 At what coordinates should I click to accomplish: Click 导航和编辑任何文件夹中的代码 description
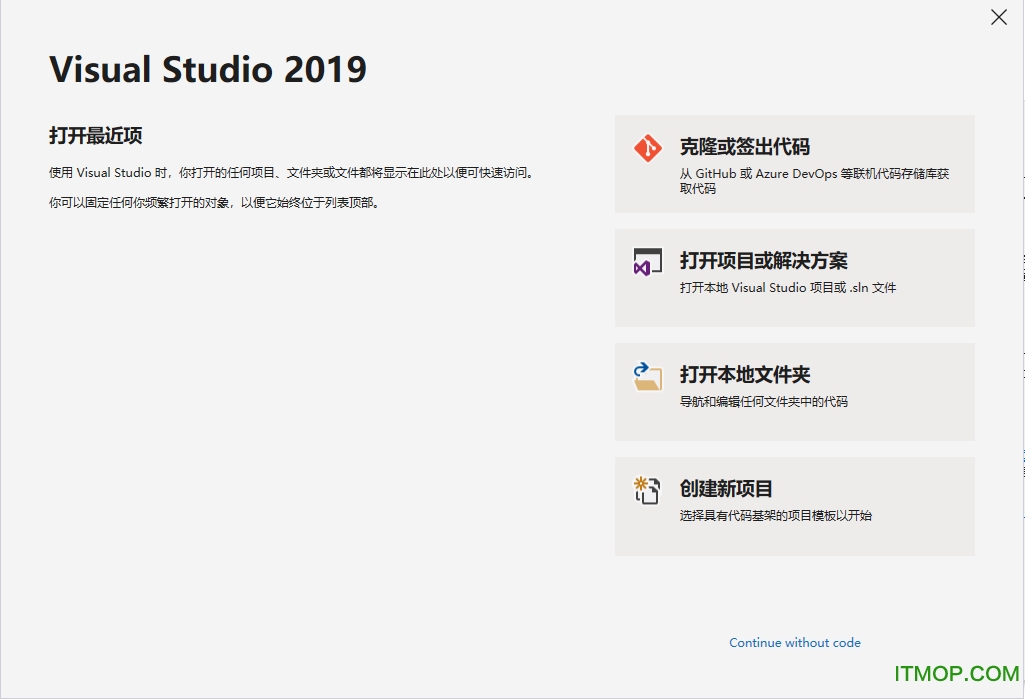[764, 401]
